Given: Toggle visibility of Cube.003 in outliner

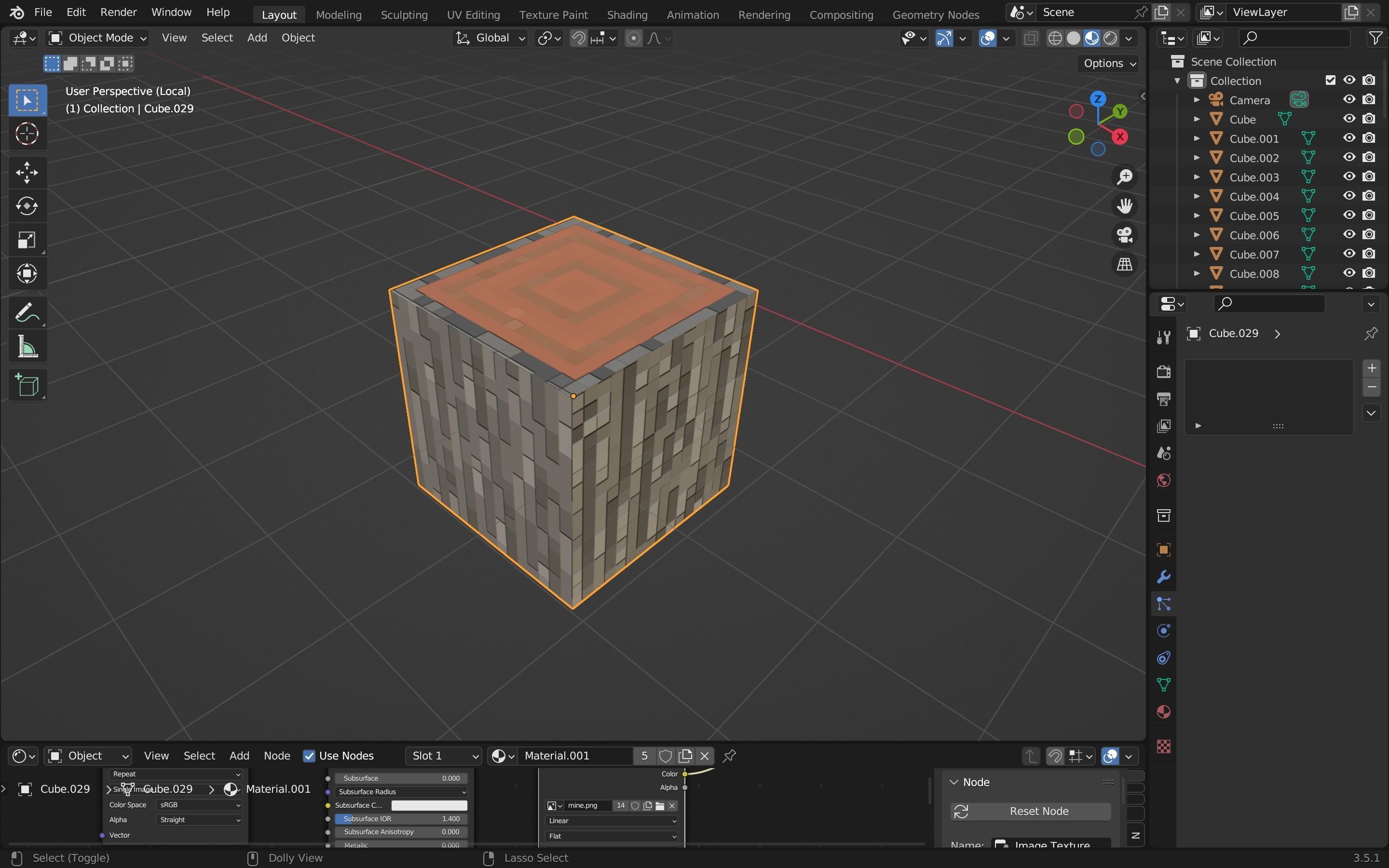Looking at the screenshot, I should [1349, 177].
